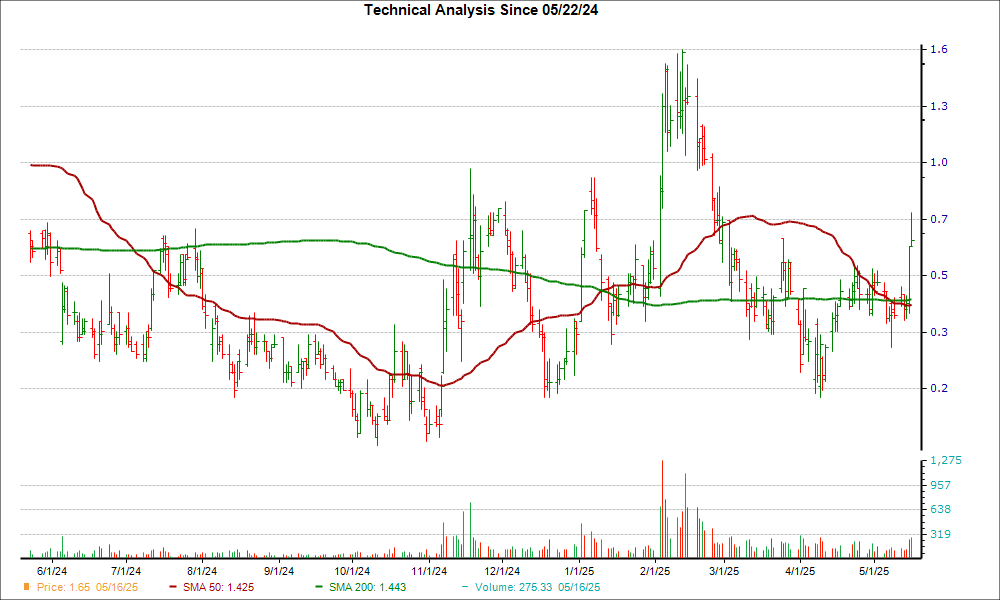Click the 5/1/25 date axis label

tap(874, 571)
